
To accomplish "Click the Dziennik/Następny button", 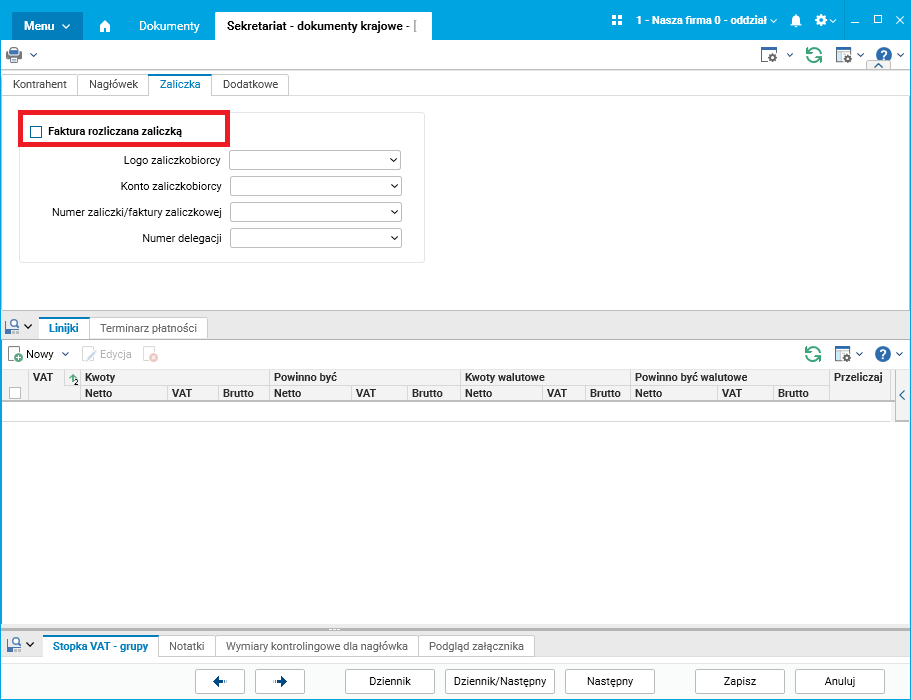I will click(500, 681).
